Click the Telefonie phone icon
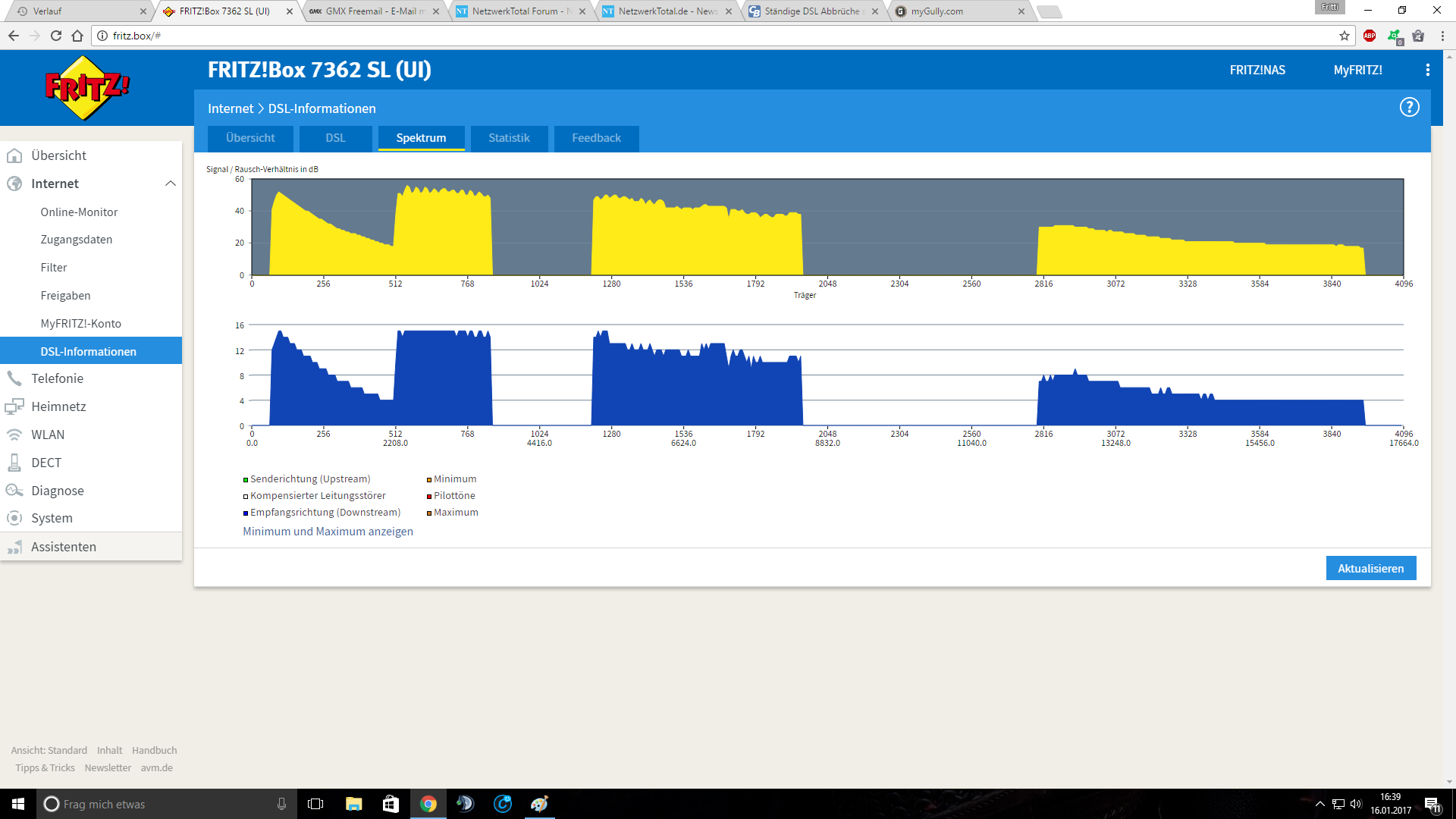Image resolution: width=1456 pixels, height=819 pixels. pyautogui.click(x=14, y=378)
